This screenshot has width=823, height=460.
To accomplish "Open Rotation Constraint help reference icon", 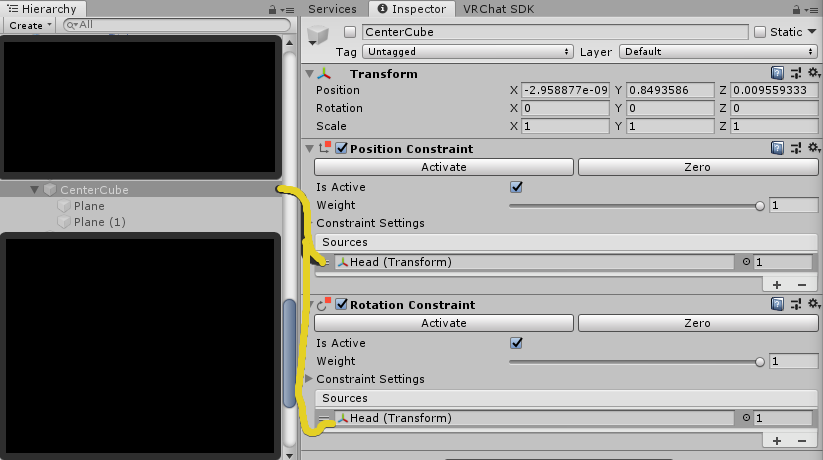I will 777,304.
